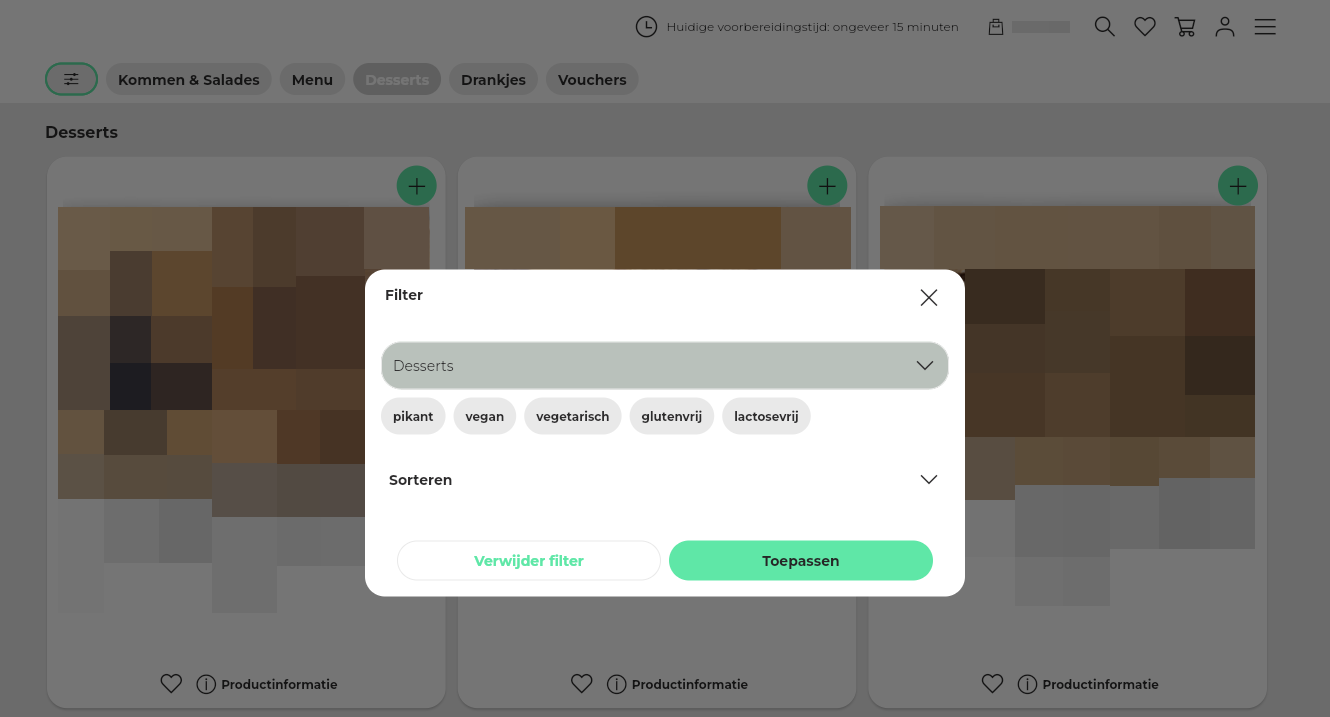Enable the vegetarisch filter chip

coord(572,416)
